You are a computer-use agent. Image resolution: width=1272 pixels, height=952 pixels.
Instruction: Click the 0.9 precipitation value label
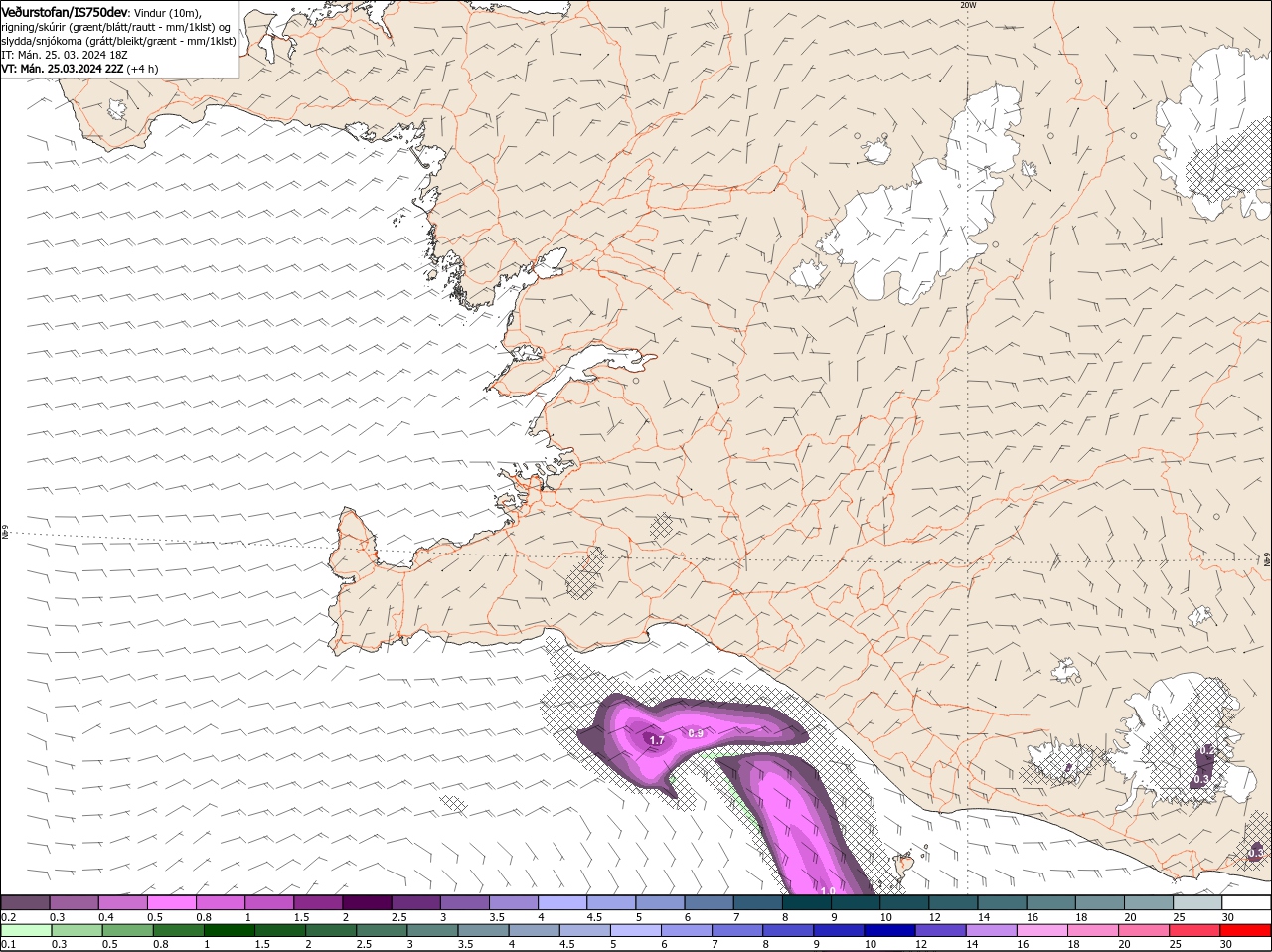point(696,733)
